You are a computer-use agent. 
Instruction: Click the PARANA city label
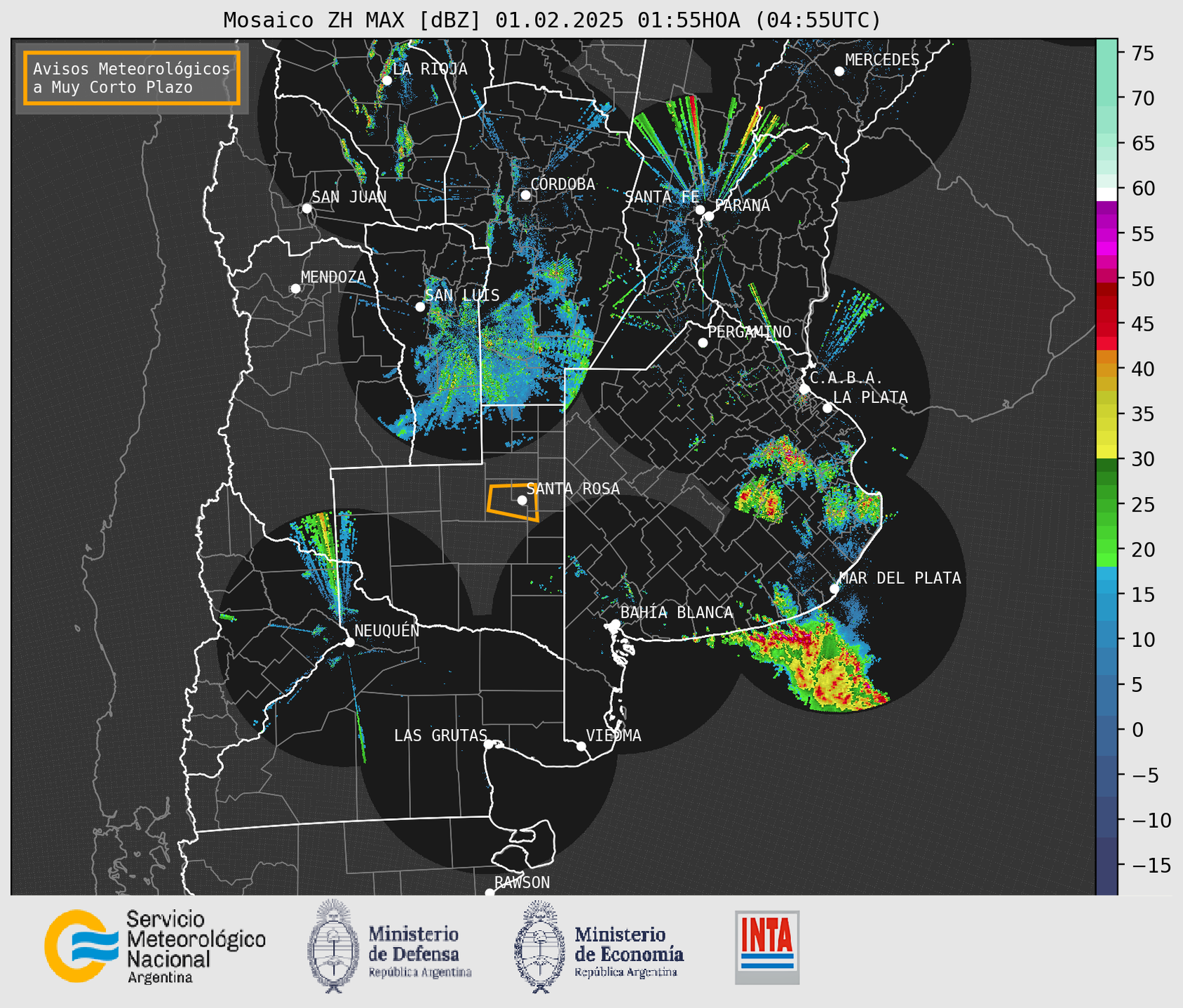pos(742,205)
